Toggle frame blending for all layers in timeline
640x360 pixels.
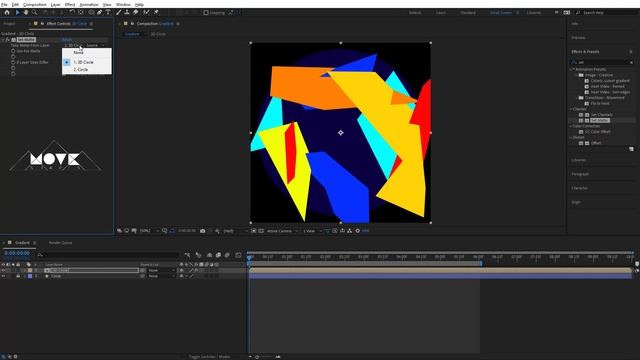[x=218, y=255]
